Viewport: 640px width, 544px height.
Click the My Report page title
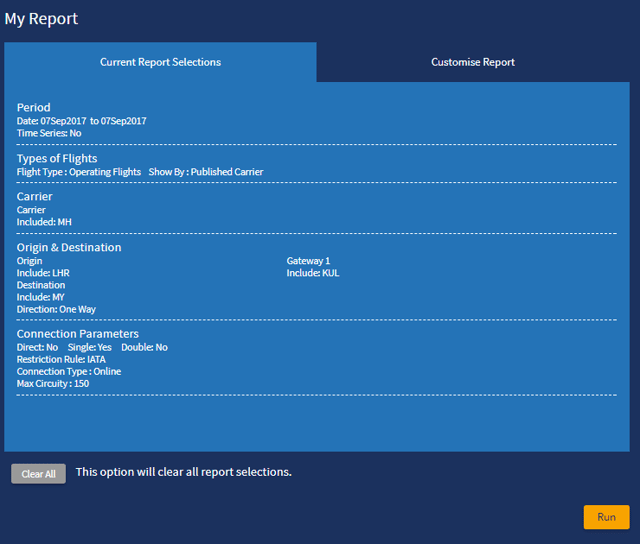[41, 19]
